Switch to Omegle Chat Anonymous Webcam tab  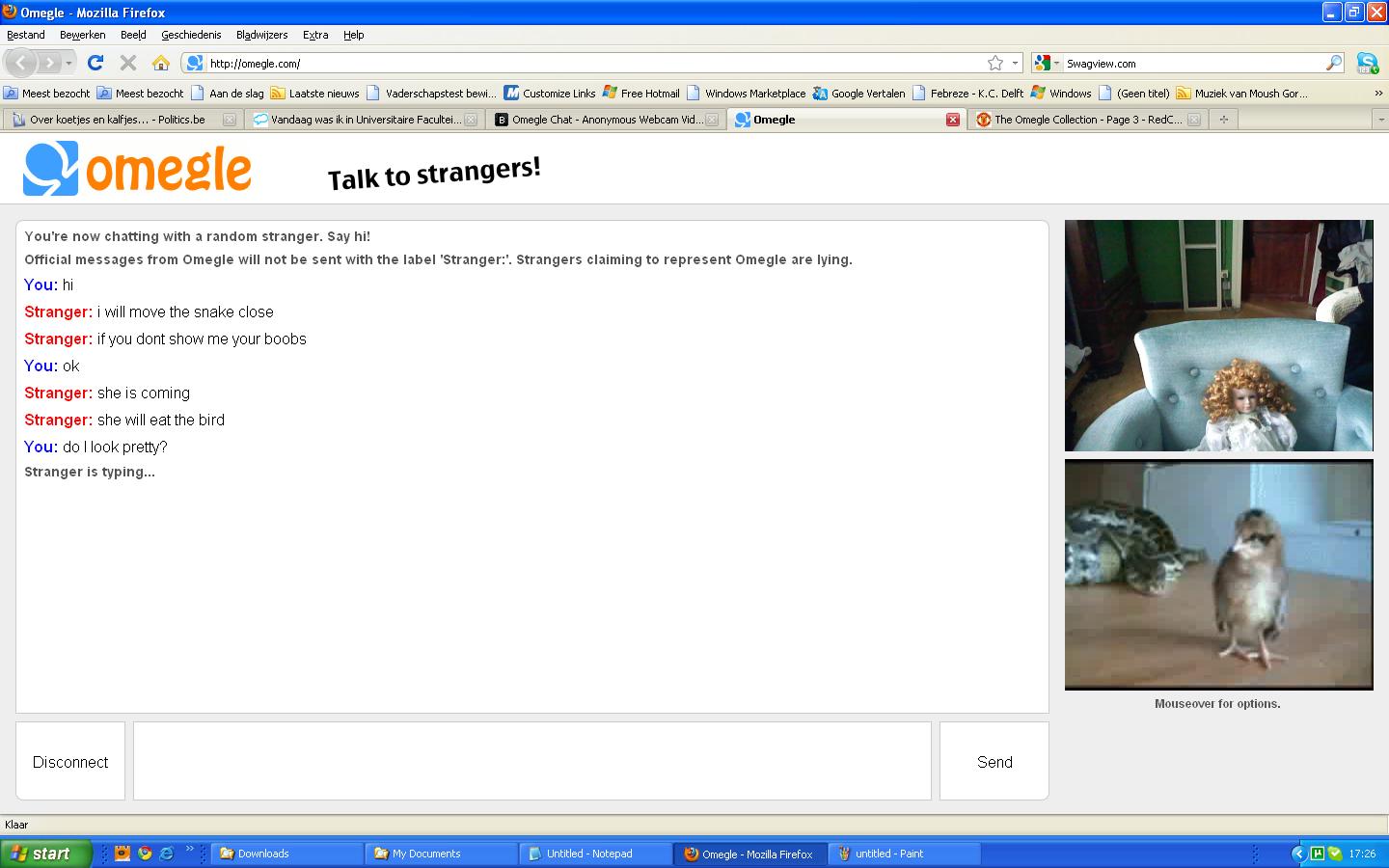[x=606, y=120]
